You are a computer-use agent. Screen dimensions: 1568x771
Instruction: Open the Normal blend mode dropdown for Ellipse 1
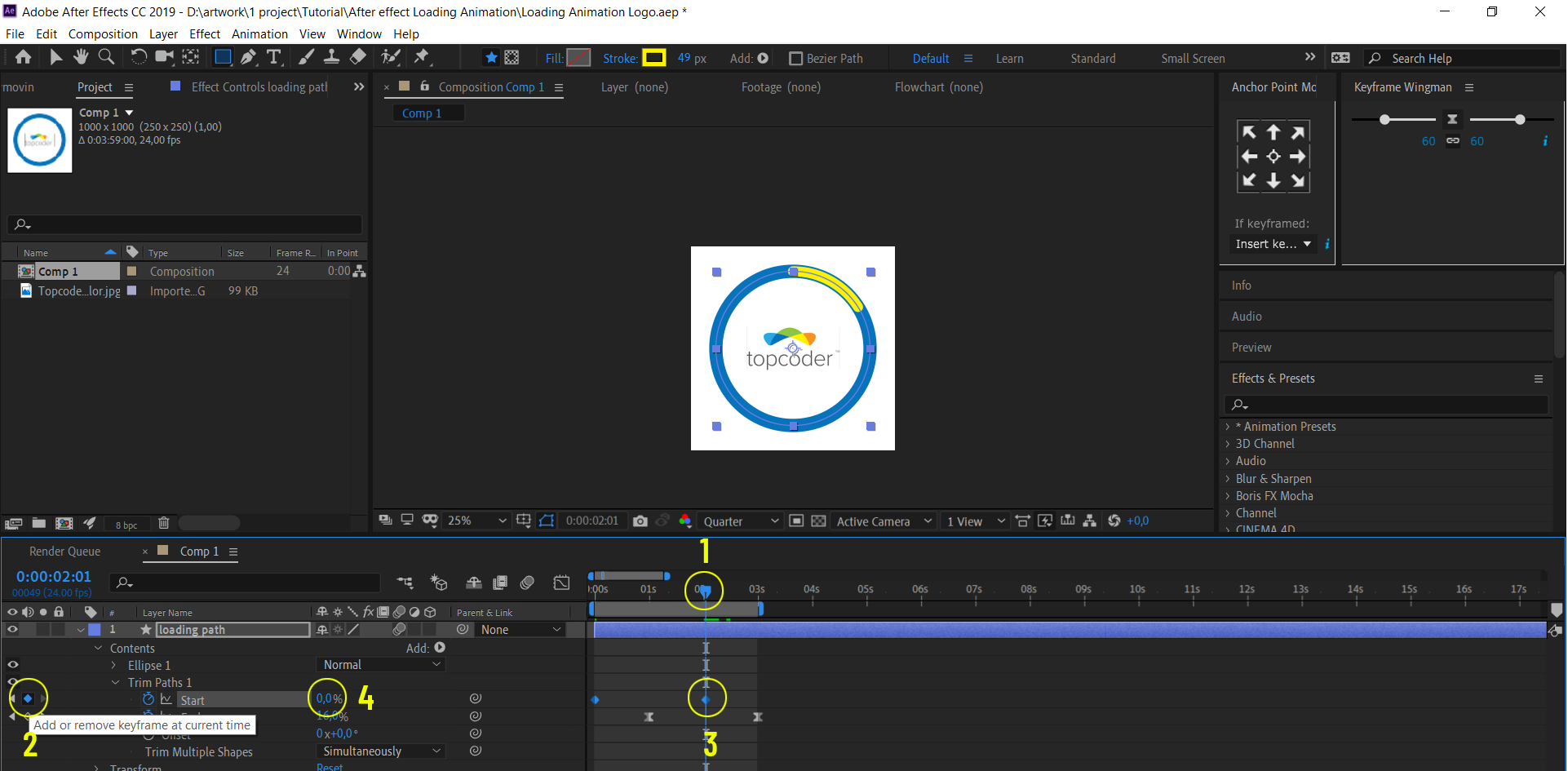point(381,665)
